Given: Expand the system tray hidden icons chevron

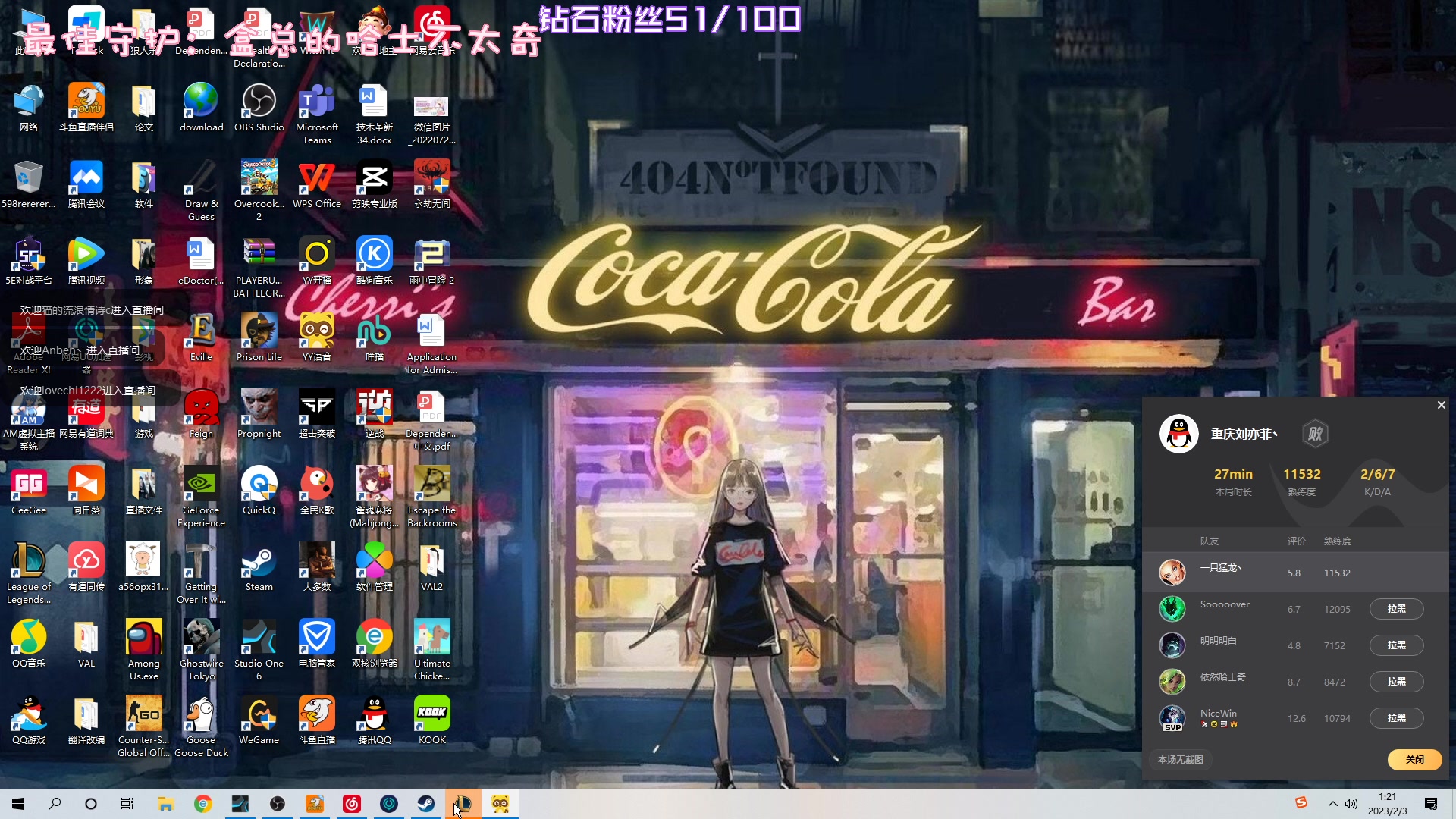Looking at the screenshot, I should [1332, 804].
